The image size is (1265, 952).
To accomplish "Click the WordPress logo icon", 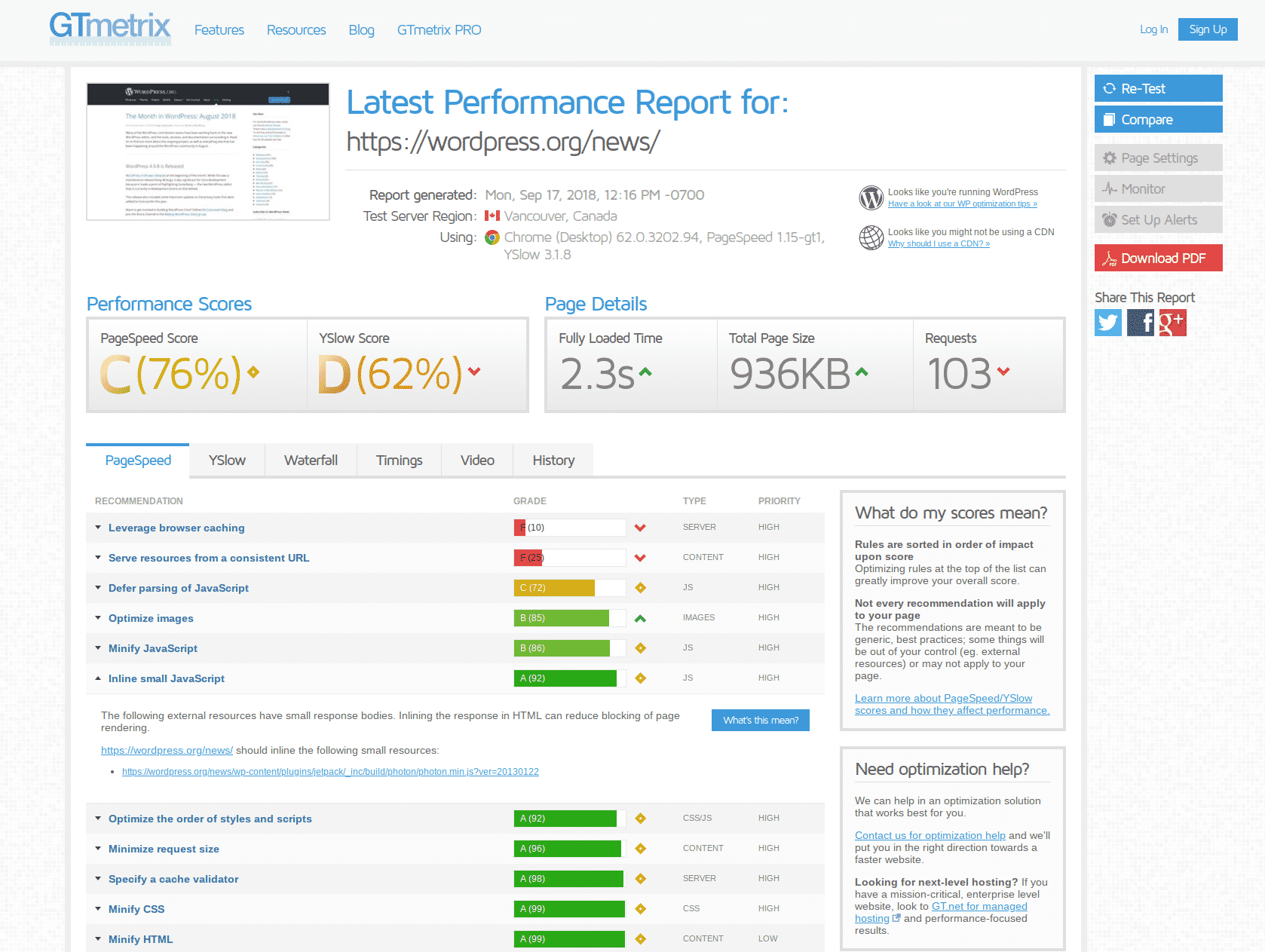I will (x=871, y=198).
